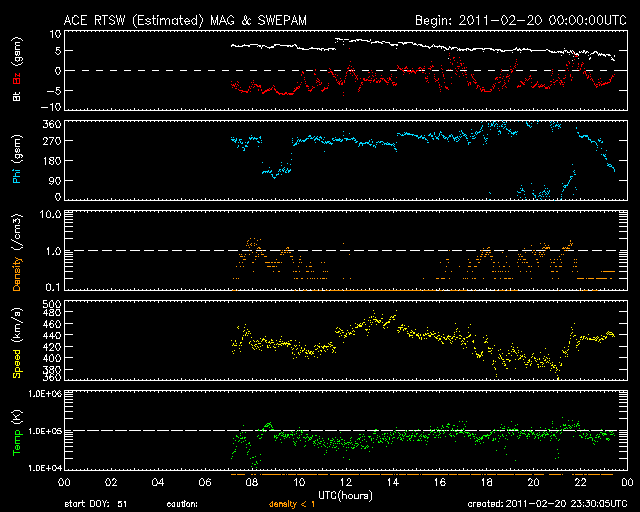This screenshot has width=640, height=512.
Task: Click the 'Begin: 2011-02-20 00:00:00UTC' text
Action: pyautogui.click(x=520, y=20)
